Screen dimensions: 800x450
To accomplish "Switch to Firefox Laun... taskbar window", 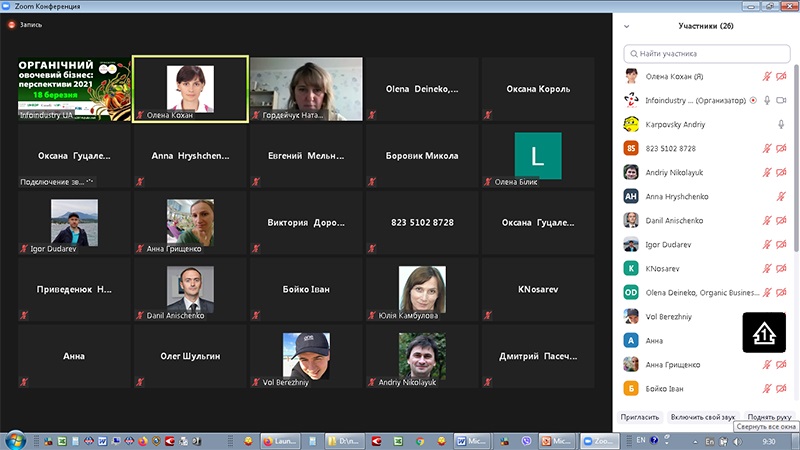I will tap(280, 441).
